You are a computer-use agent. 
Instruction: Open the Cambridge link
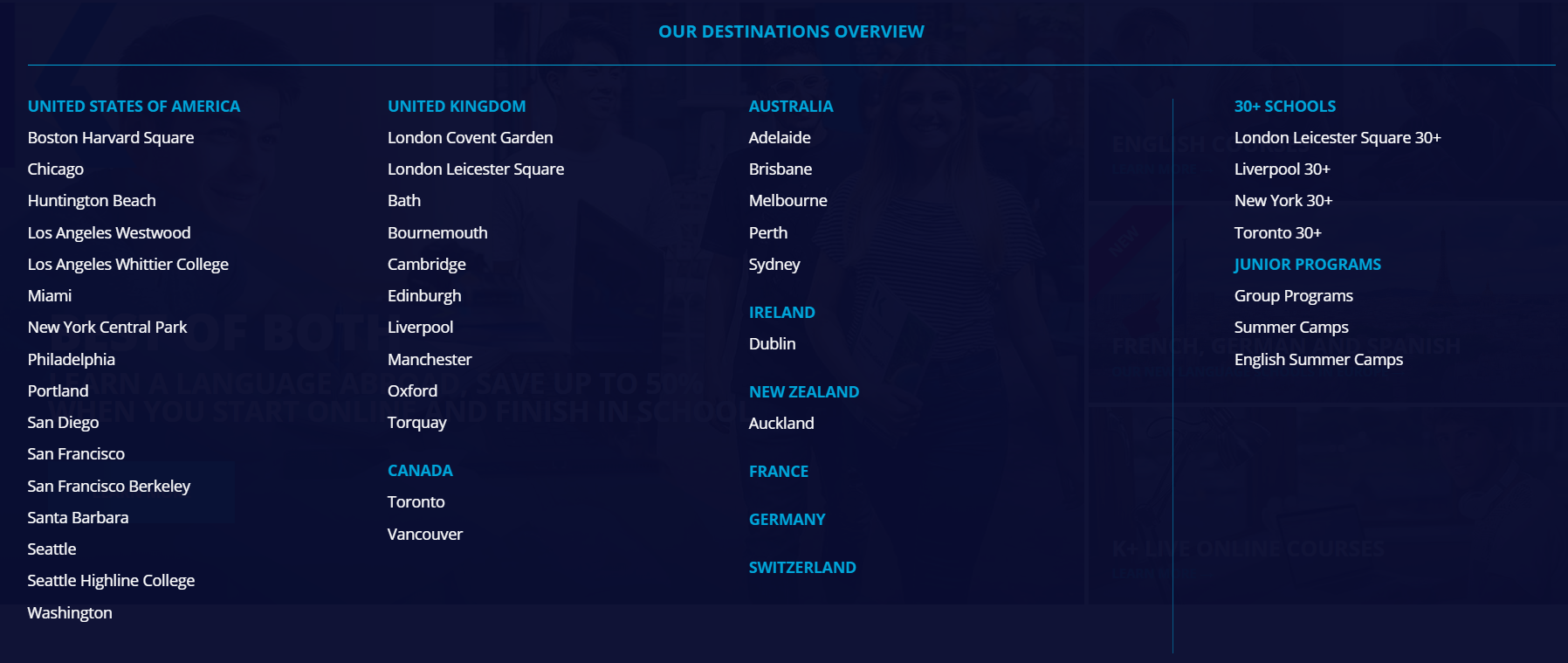click(x=427, y=264)
